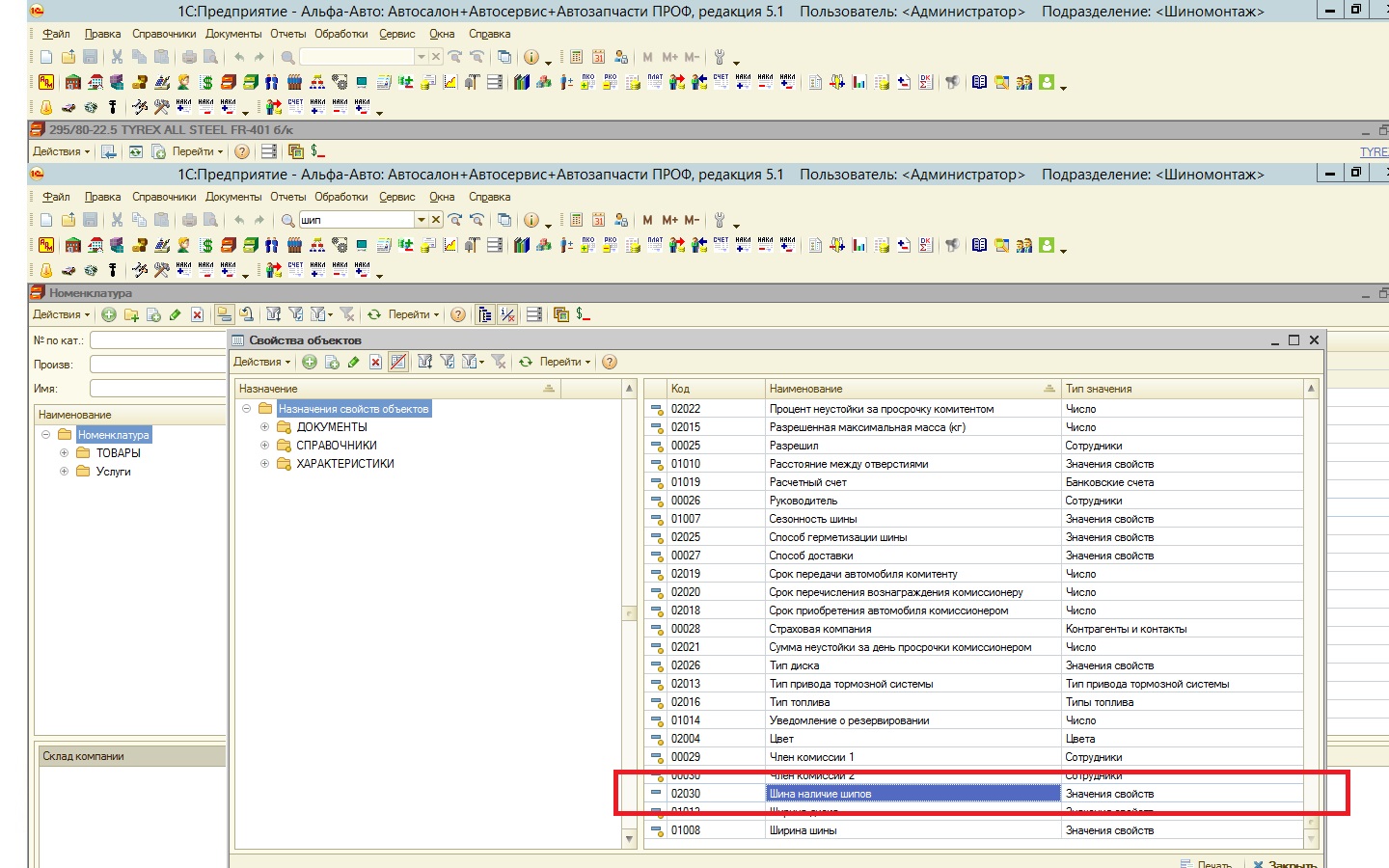
Task: Sort properties by the Наименование column header
Action: point(912,389)
